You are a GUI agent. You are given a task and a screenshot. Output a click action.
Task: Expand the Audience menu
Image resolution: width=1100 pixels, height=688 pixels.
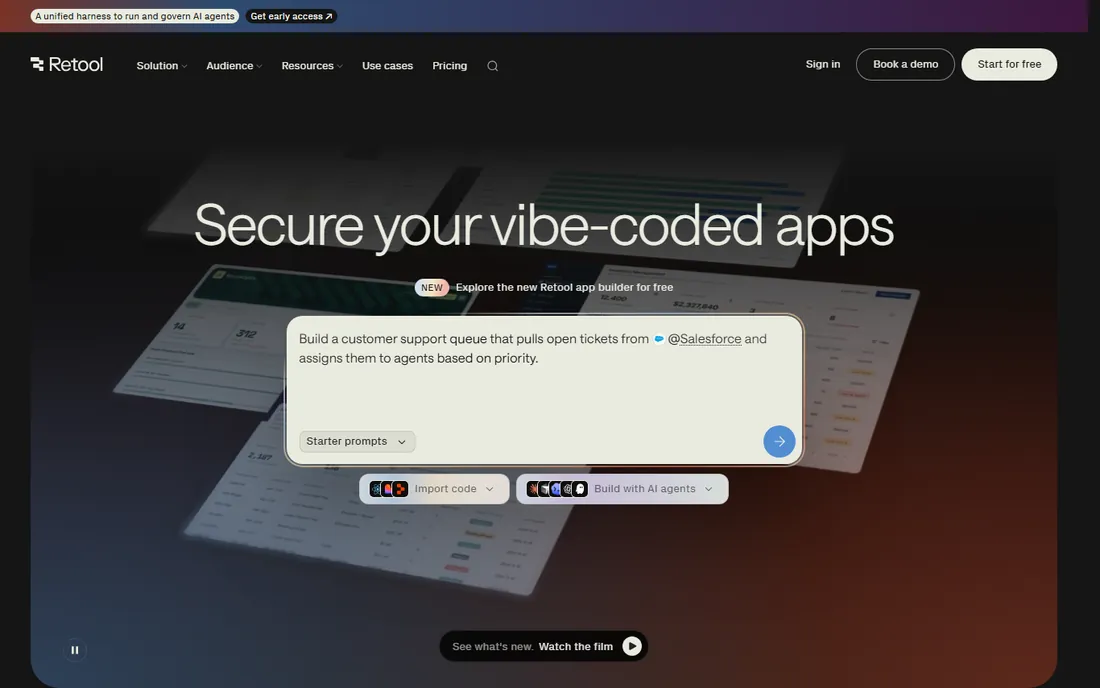coord(234,66)
